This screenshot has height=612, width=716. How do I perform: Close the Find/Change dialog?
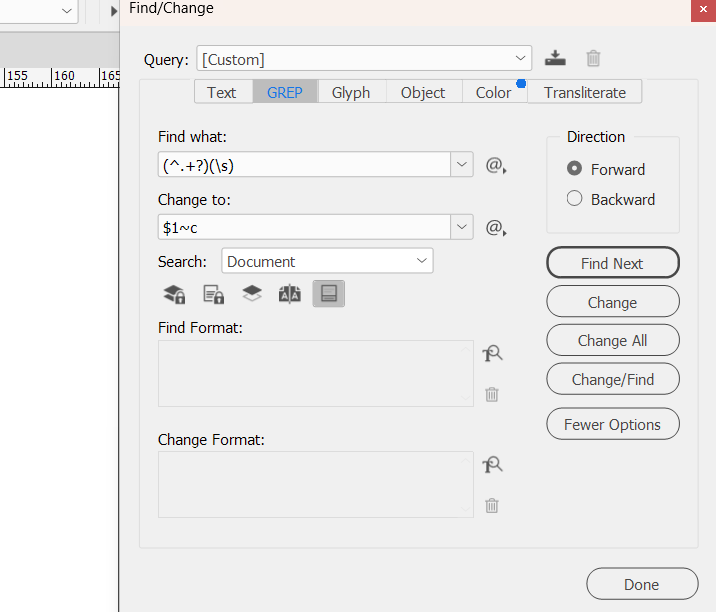pyautogui.click(x=703, y=10)
